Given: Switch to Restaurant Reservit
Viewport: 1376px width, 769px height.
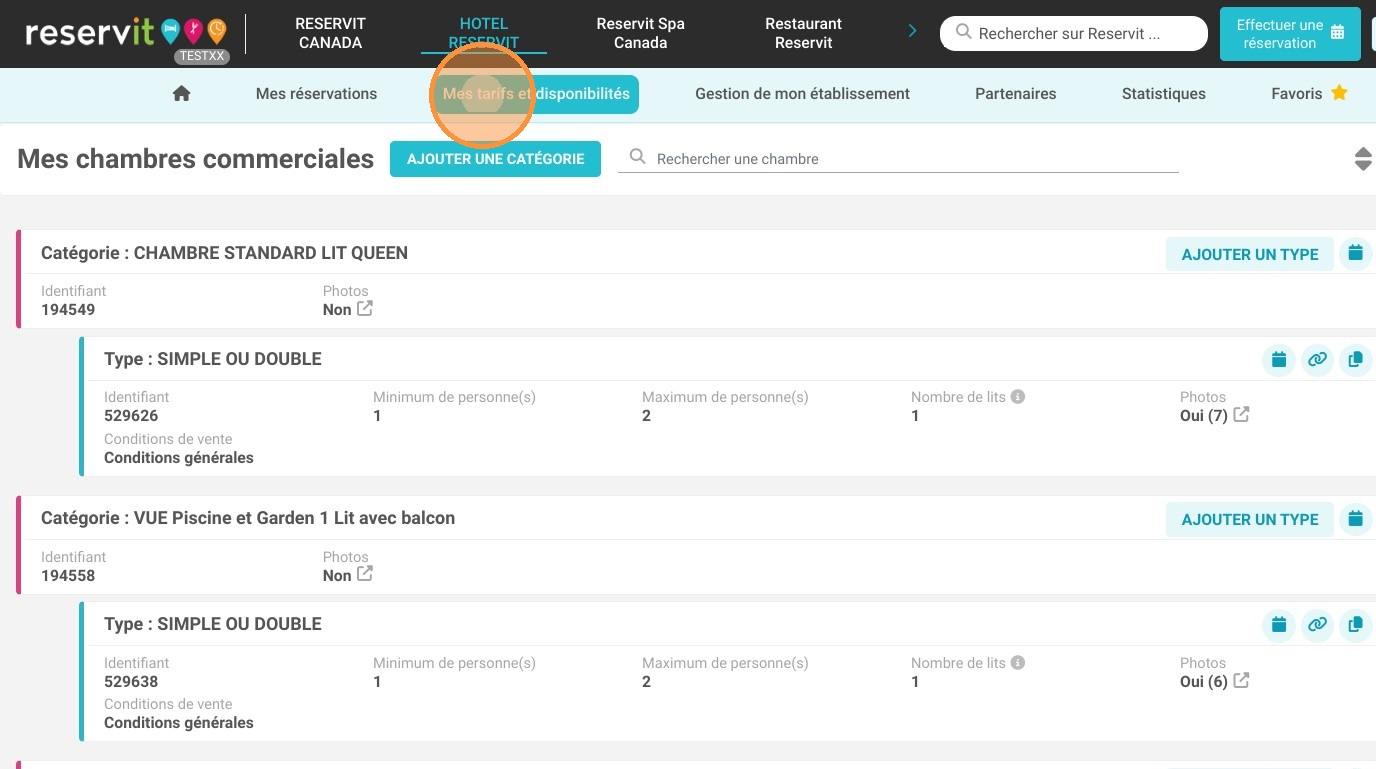Looking at the screenshot, I should tap(804, 33).
